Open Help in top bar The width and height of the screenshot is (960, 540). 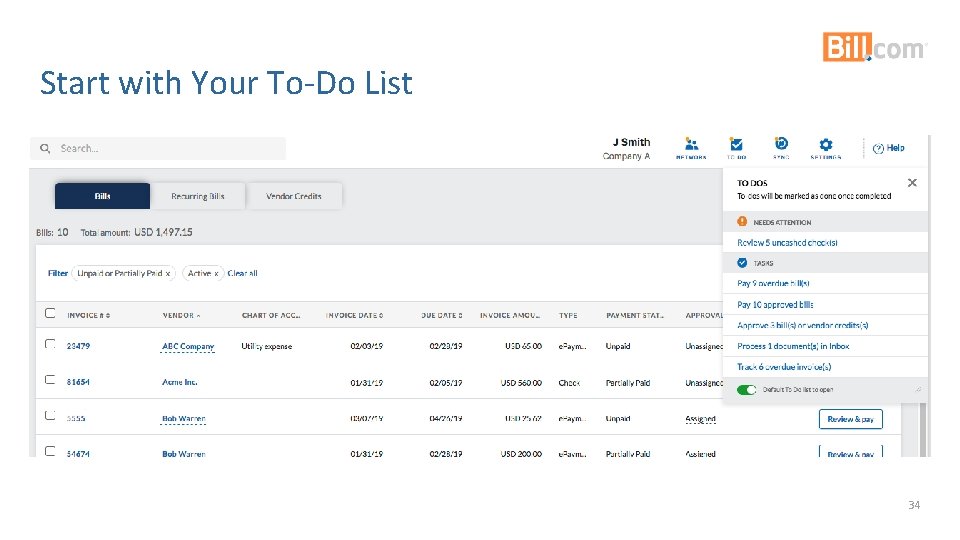(x=888, y=148)
